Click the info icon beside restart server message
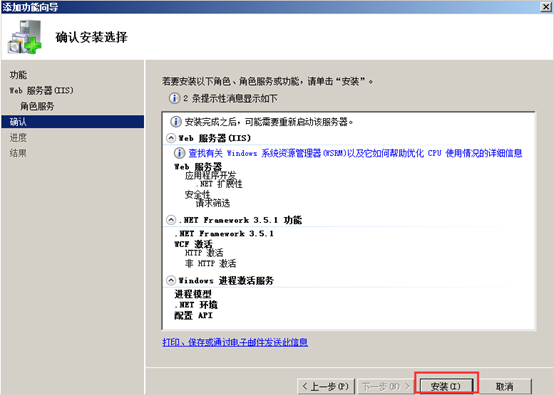Image resolution: width=554 pixels, height=395 pixels. 176,122
